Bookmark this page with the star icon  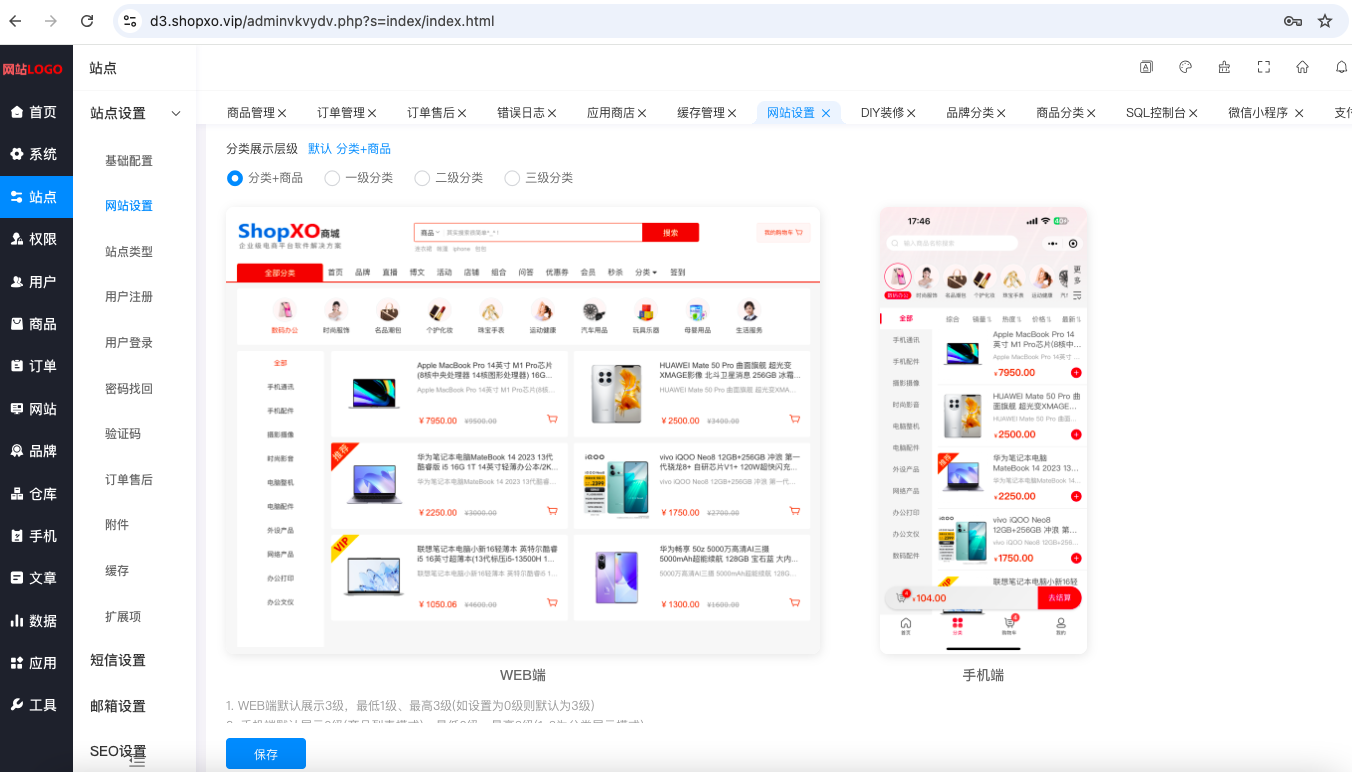[1325, 21]
